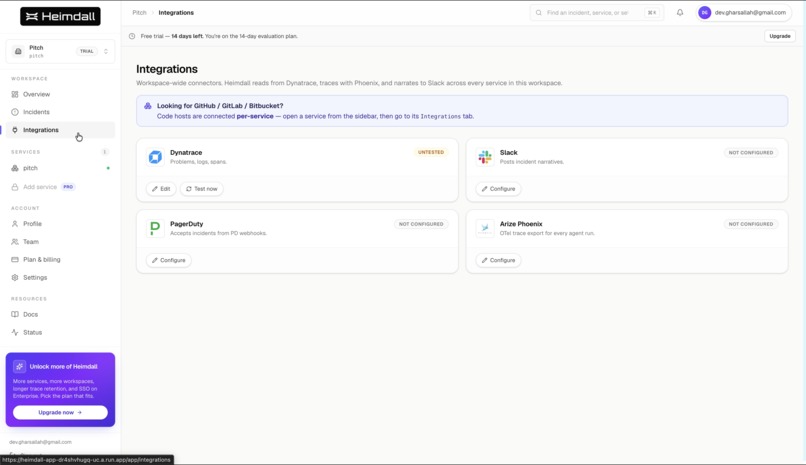Open Profile in account section

(60, 224)
